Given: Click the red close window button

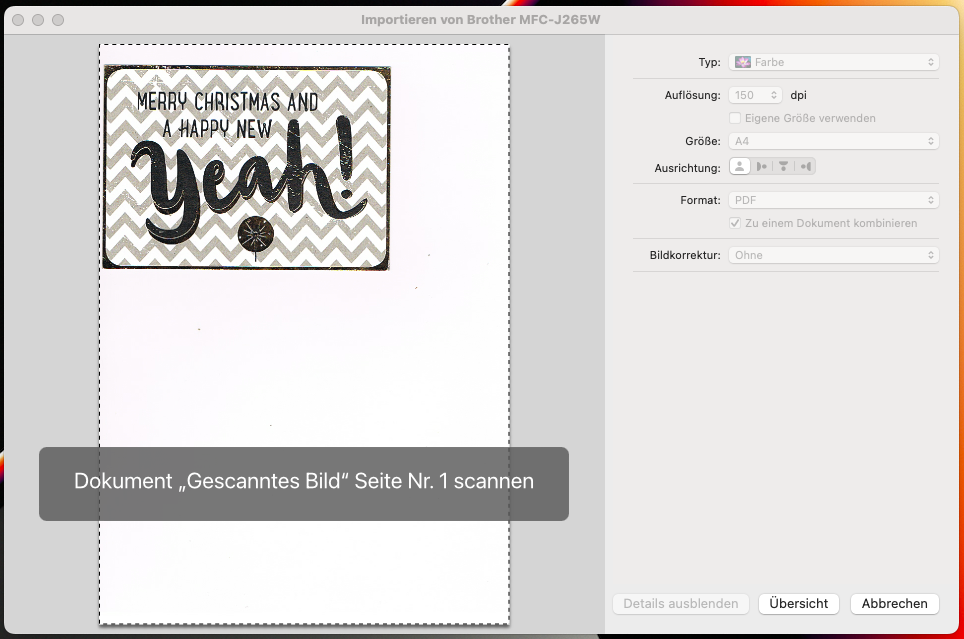Looking at the screenshot, I should pyautogui.click(x=18, y=20).
